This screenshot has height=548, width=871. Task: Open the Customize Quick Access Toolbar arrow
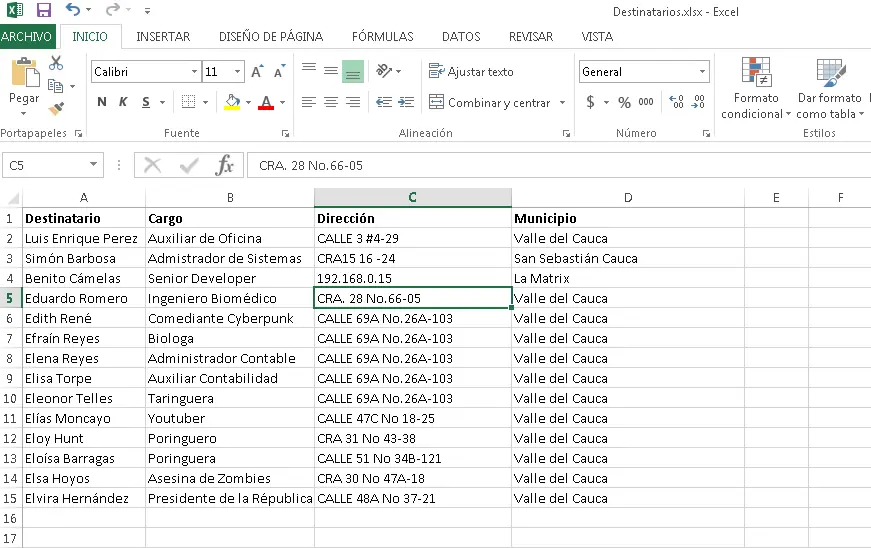click(147, 11)
